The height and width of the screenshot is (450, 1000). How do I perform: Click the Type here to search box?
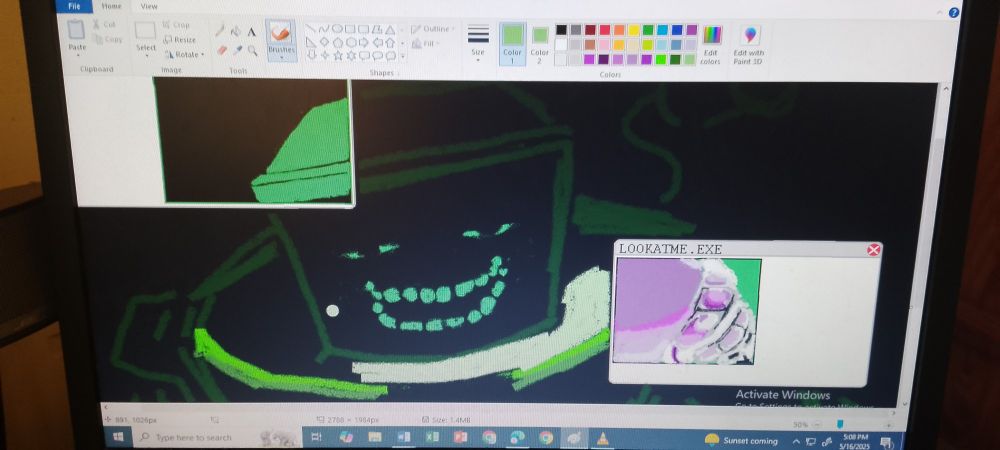pyautogui.click(x=215, y=438)
